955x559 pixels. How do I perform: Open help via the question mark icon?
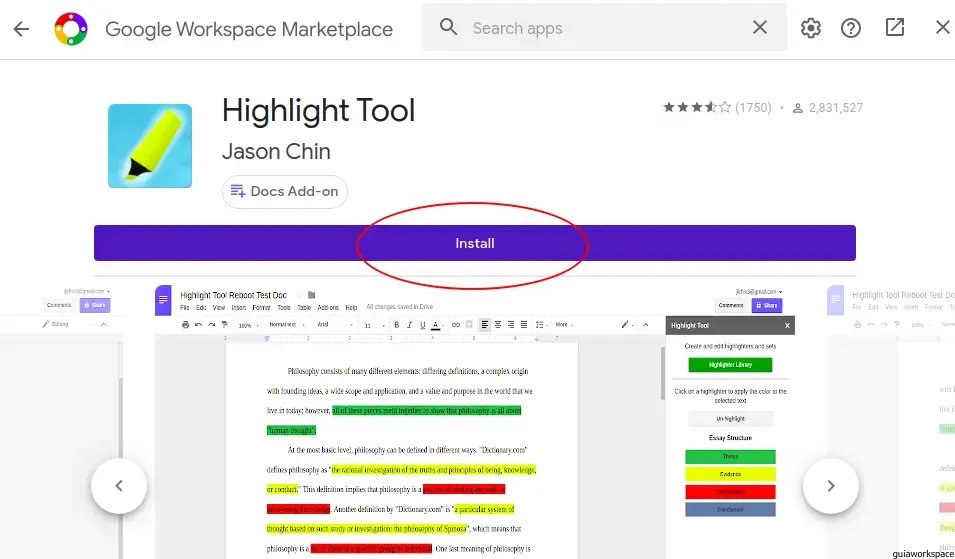click(x=851, y=28)
